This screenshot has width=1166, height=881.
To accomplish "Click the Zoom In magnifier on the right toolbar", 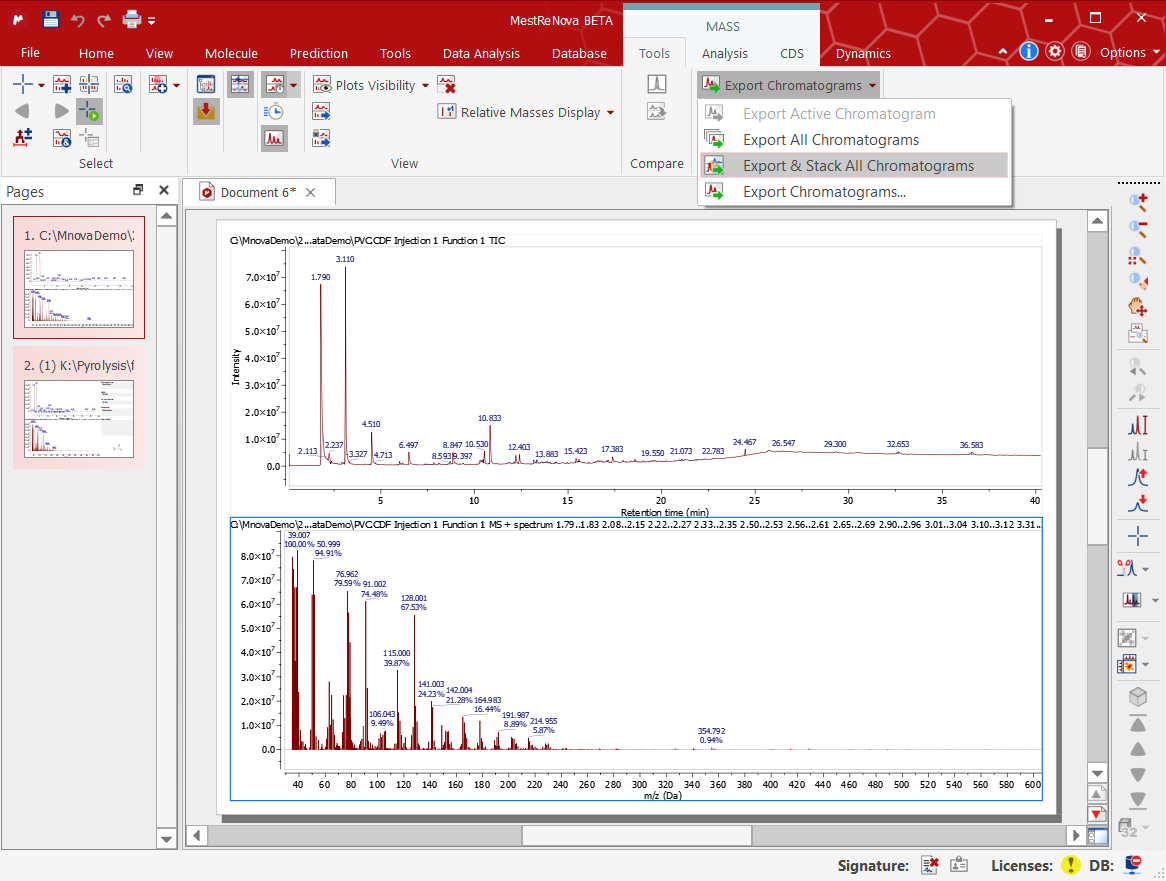I will (1137, 202).
